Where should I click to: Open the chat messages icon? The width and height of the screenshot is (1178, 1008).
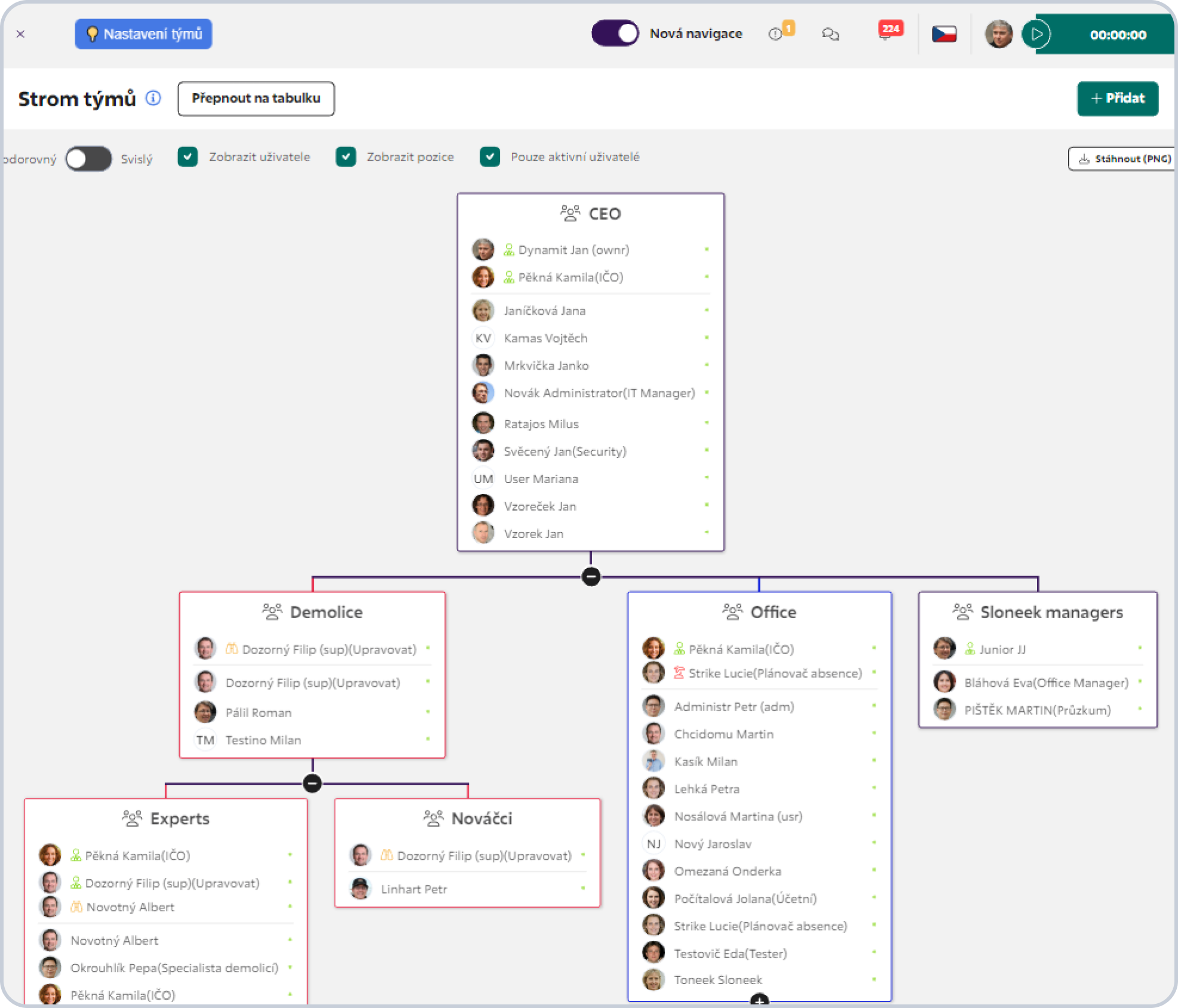click(x=830, y=34)
